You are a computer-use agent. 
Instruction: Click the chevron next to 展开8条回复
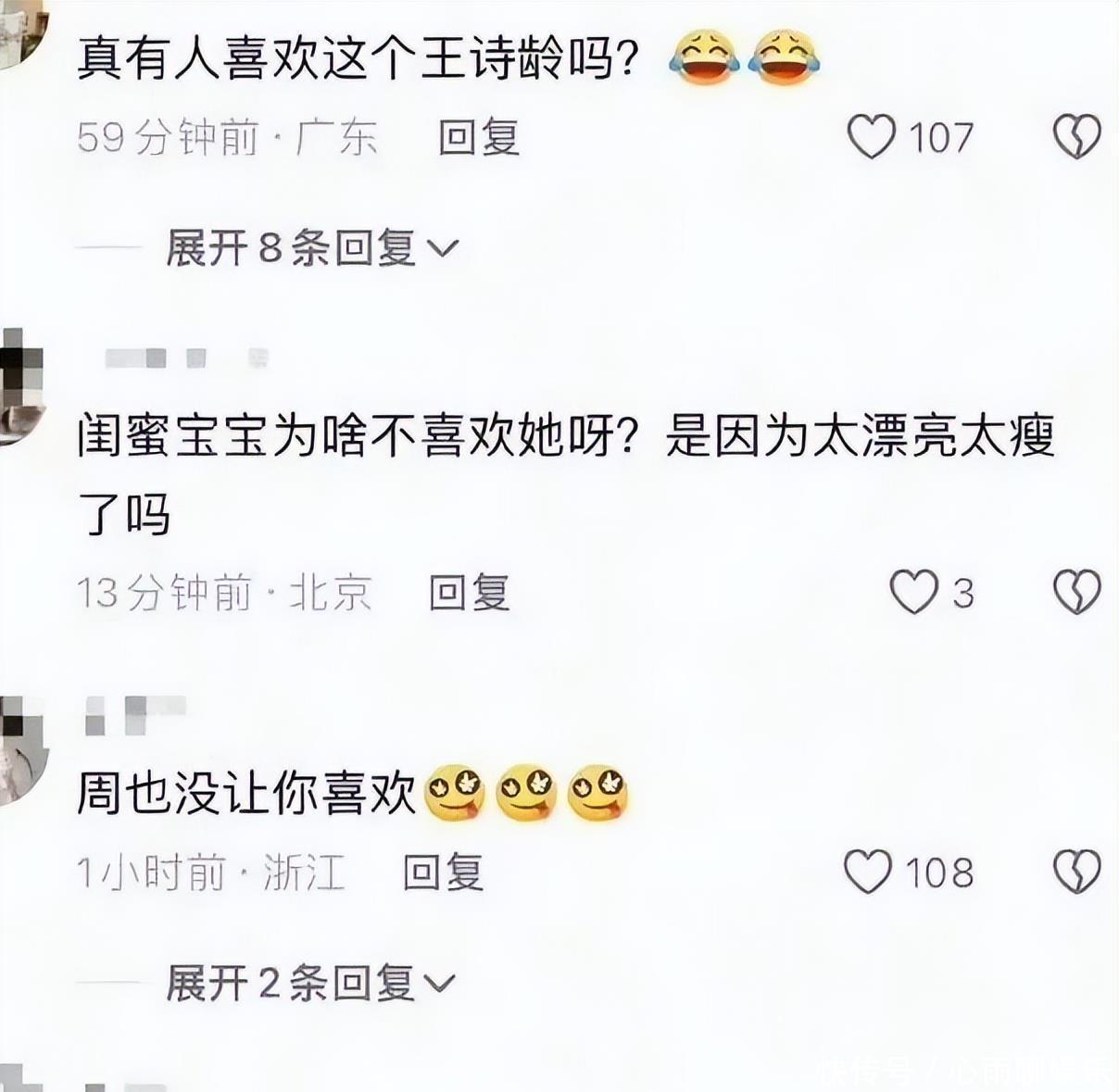[443, 248]
